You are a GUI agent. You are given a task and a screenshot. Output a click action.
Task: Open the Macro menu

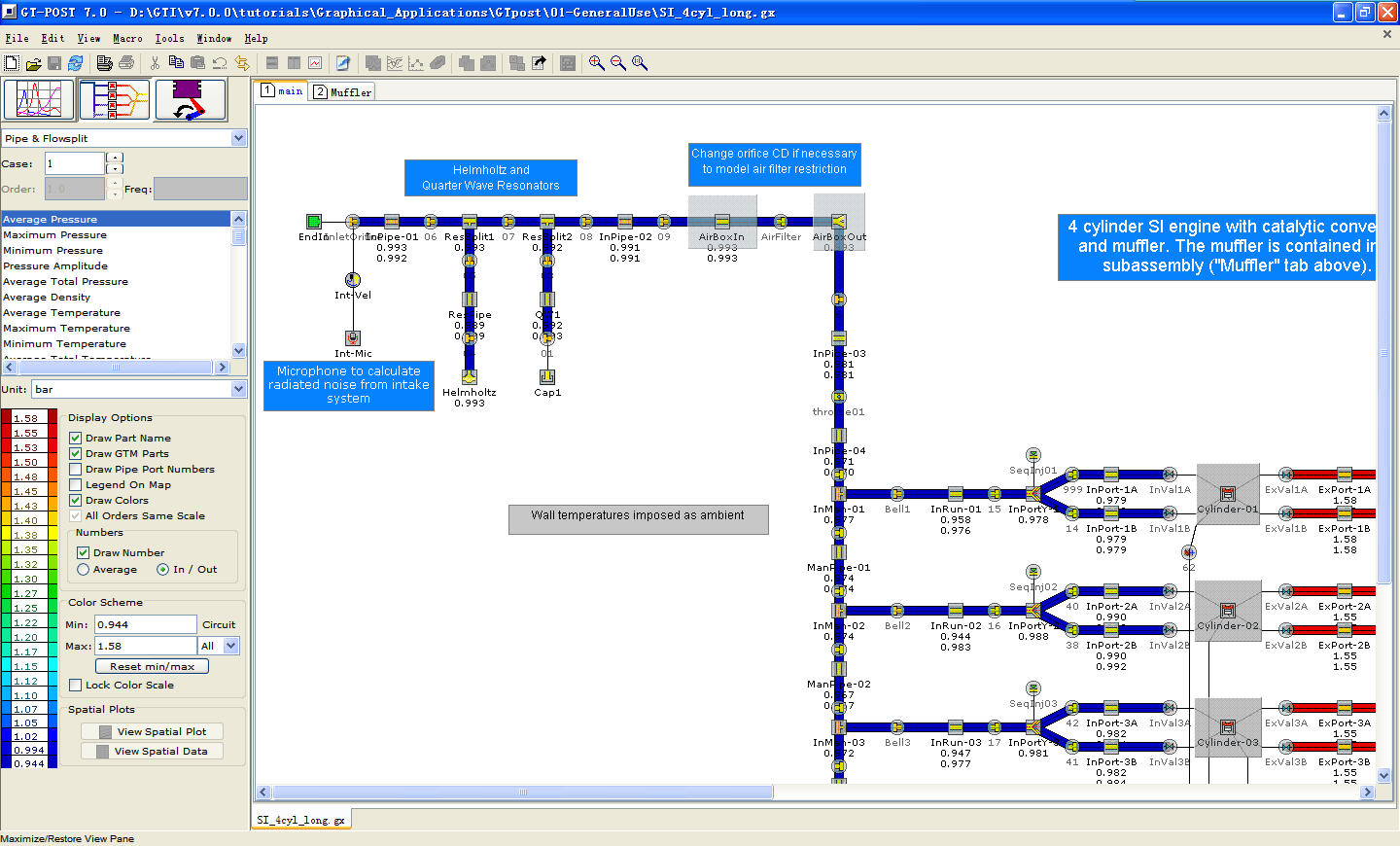pos(127,39)
